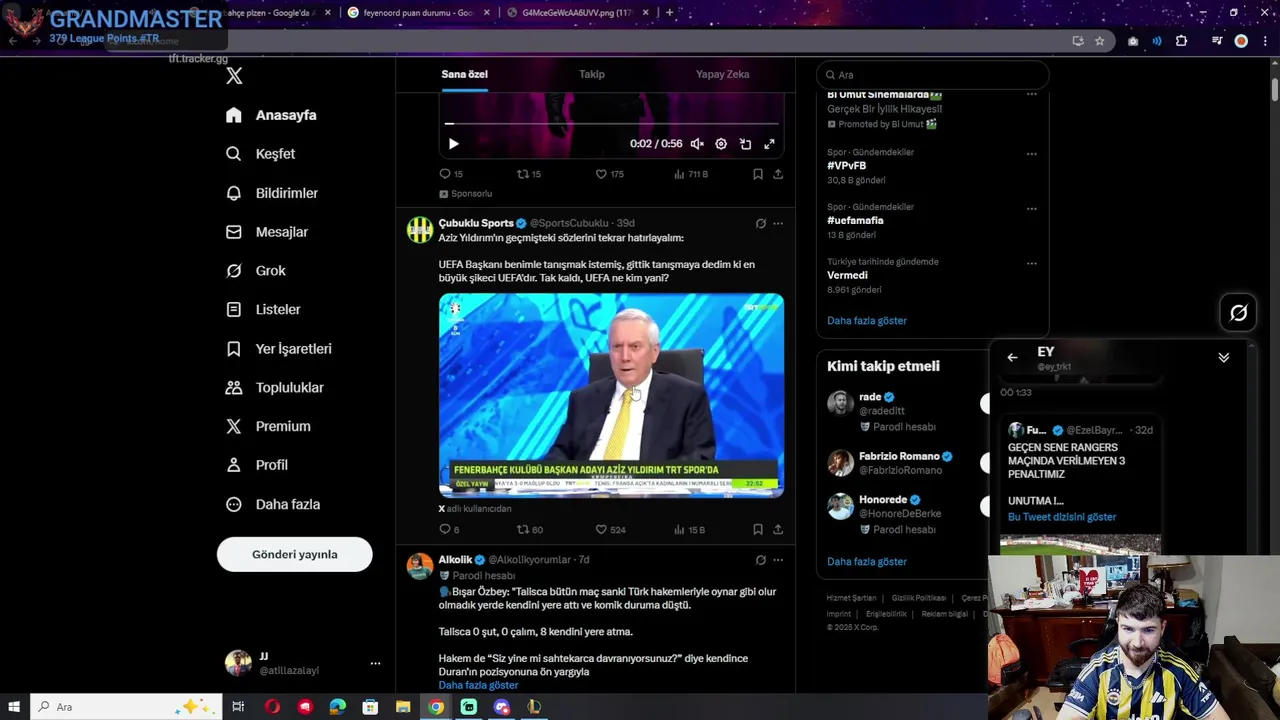Open more options for Vermedi trend
This screenshot has width=1280, height=720.
pos(1031,263)
